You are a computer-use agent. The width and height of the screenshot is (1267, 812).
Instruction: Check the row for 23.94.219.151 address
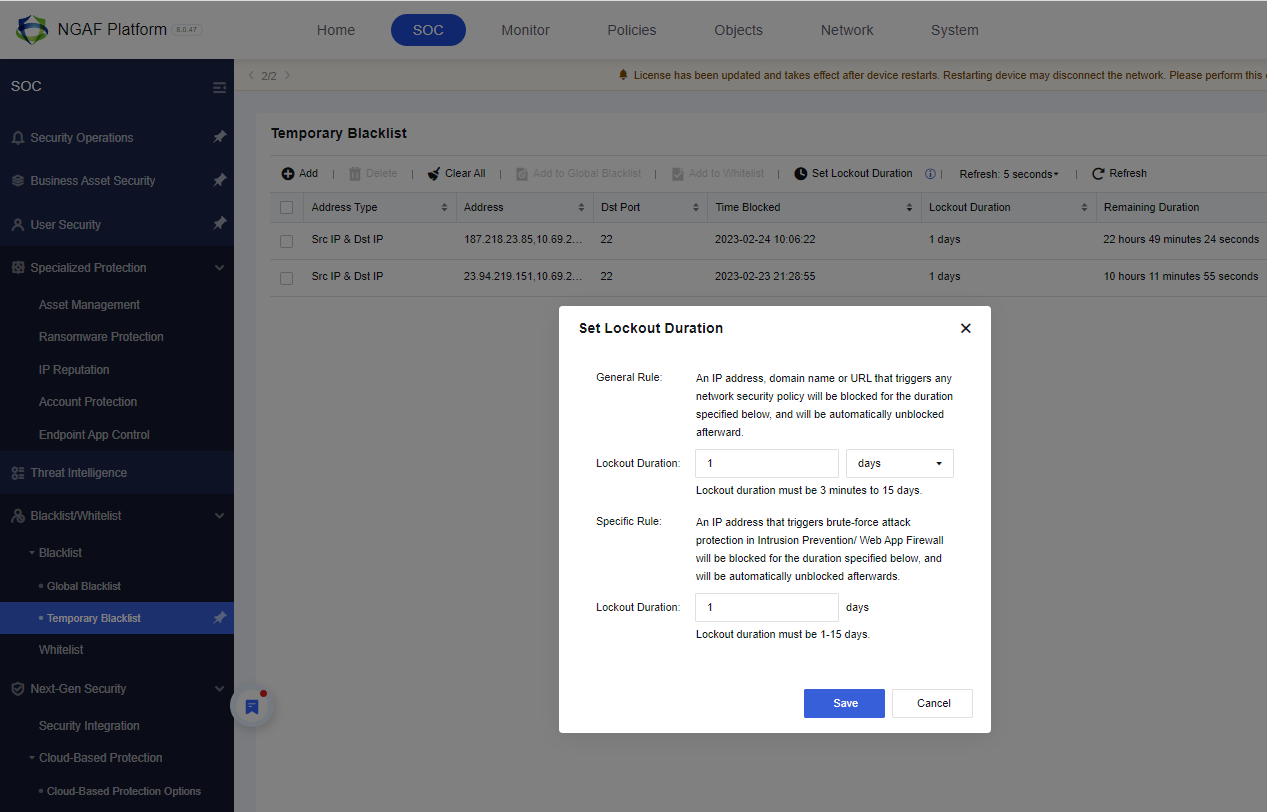pos(287,278)
